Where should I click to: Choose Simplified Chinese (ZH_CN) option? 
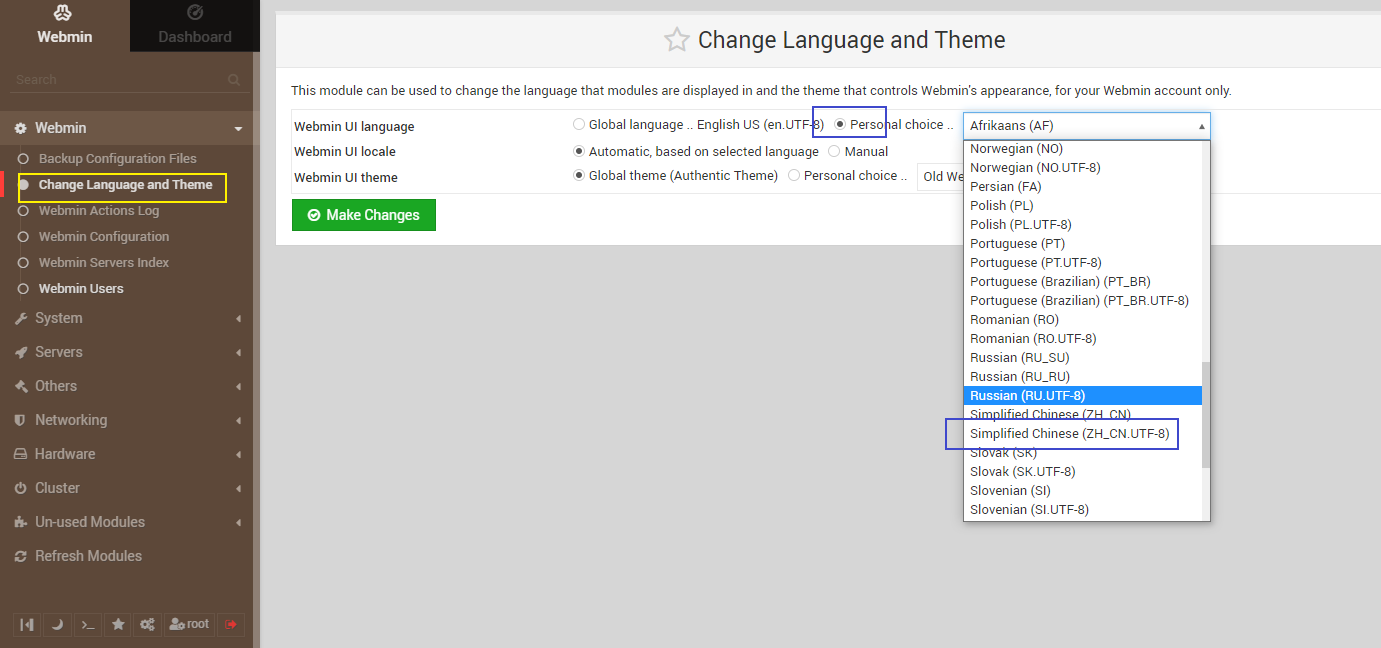(x=1083, y=415)
